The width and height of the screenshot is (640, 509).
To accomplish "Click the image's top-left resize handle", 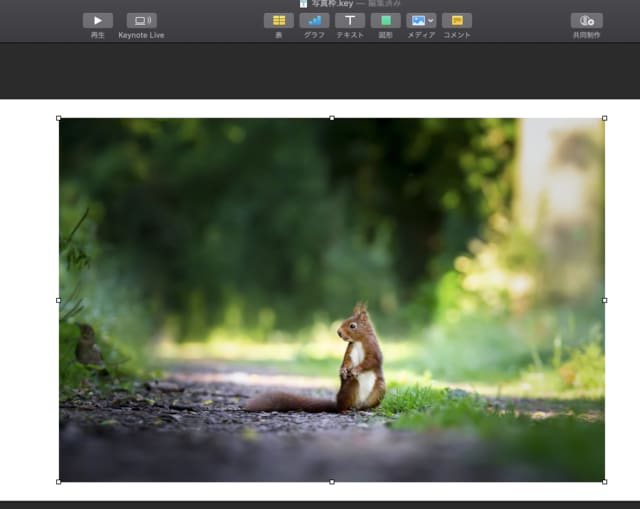I will point(59,118).
